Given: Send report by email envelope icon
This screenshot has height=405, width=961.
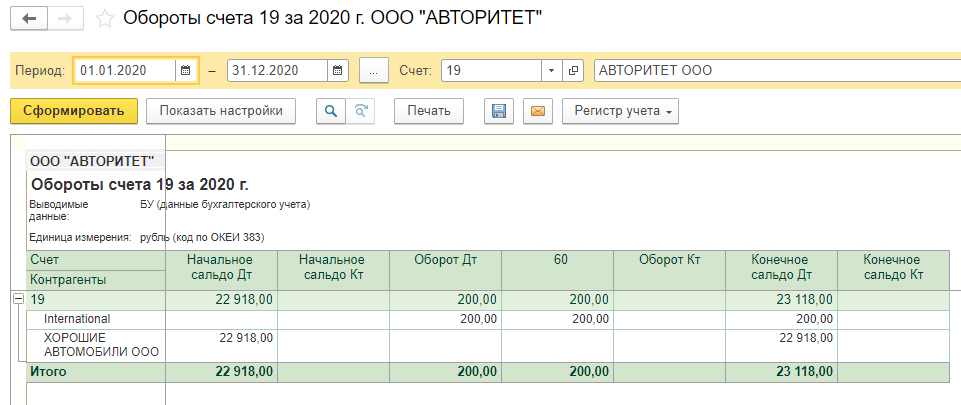Looking at the screenshot, I should pyautogui.click(x=538, y=111).
